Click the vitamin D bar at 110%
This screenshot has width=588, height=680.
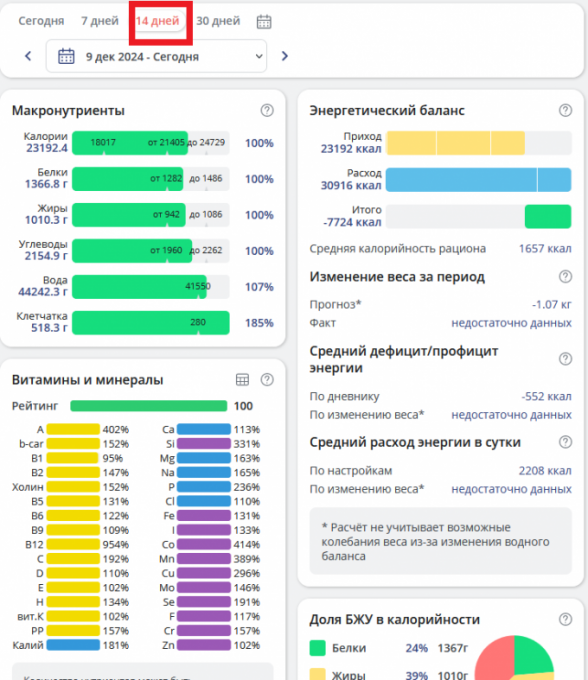click(x=73, y=573)
